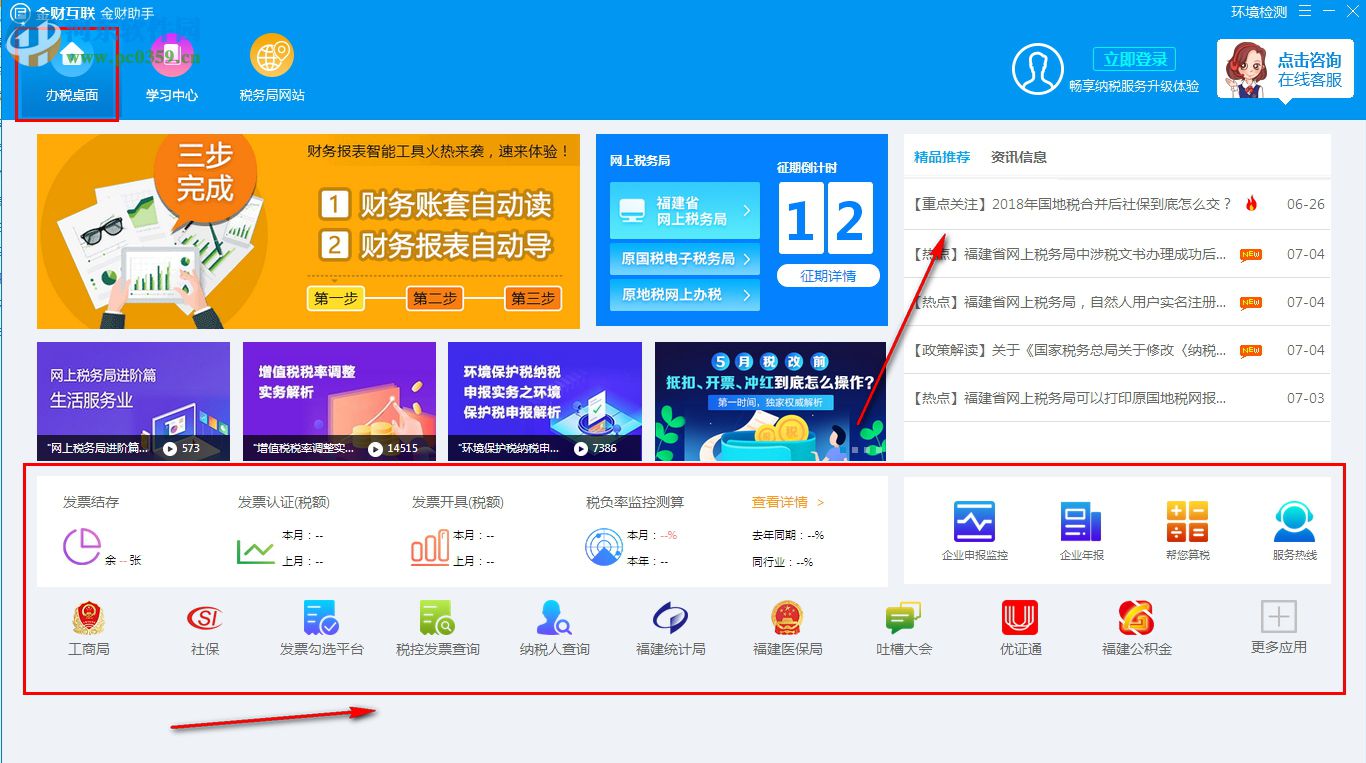Click the 征期详情 button
The width and height of the screenshot is (1366, 763).
pyautogui.click(x=828, y=276)
